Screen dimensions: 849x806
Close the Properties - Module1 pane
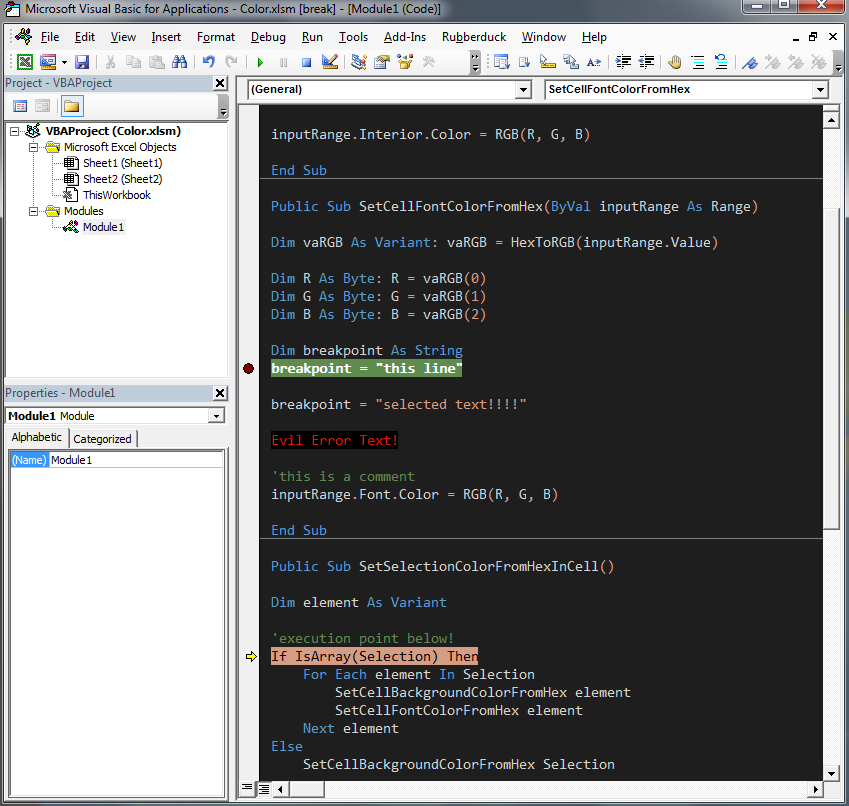tap(220, 393)
